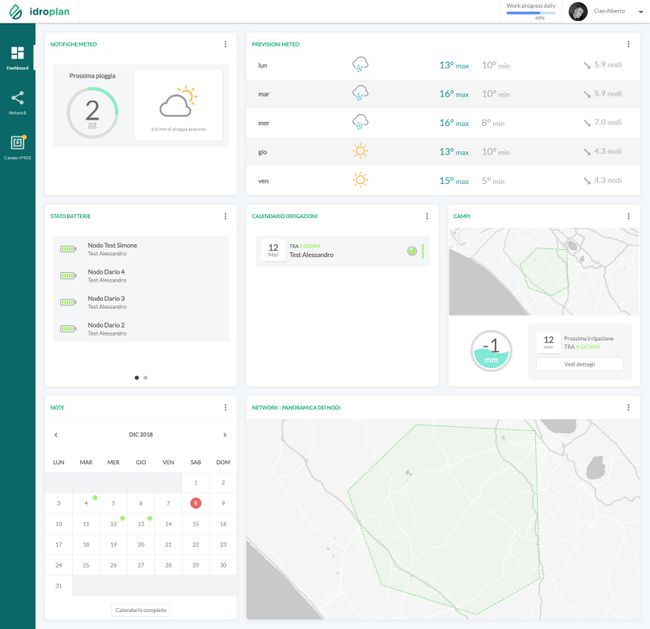Click Nodo Dario 4 battery icon
650x629 pixels.
coord(68,276)
